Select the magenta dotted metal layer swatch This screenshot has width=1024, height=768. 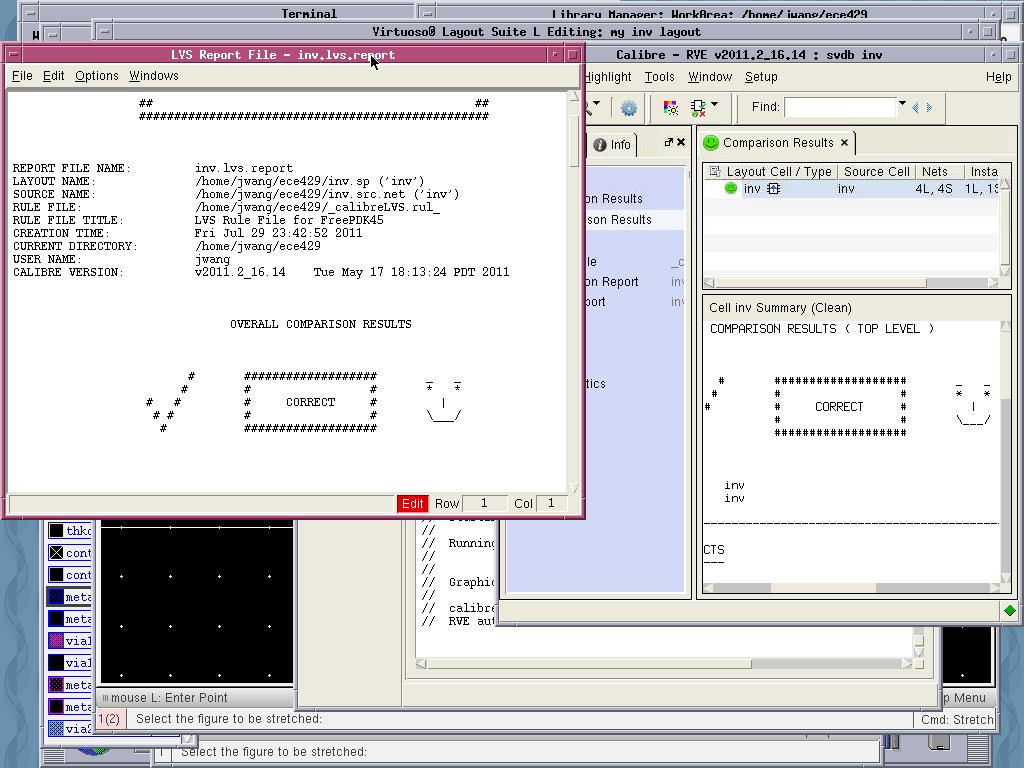pyautogui.click(x=56, y=685)
